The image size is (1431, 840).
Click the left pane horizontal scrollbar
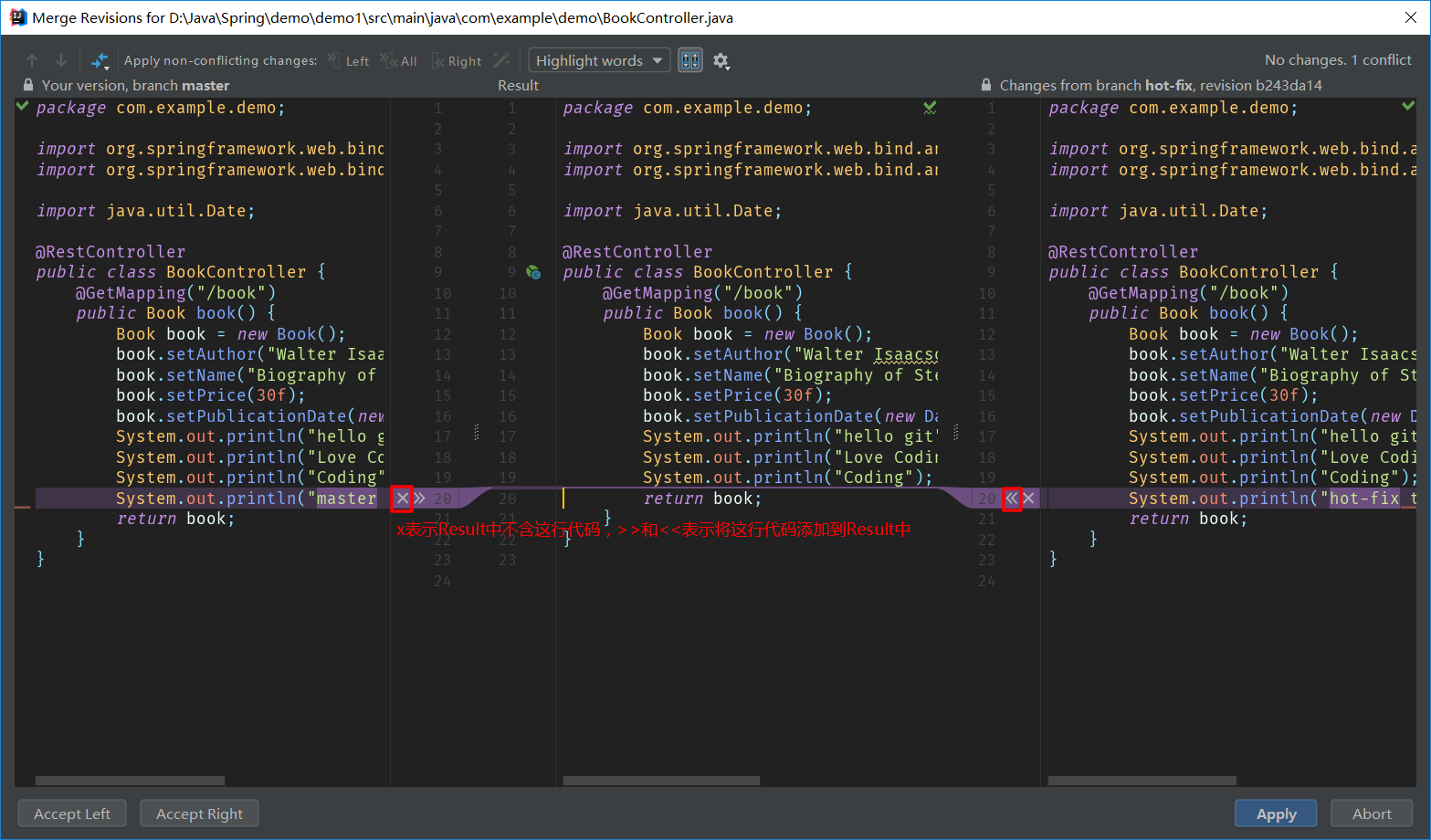130,781
